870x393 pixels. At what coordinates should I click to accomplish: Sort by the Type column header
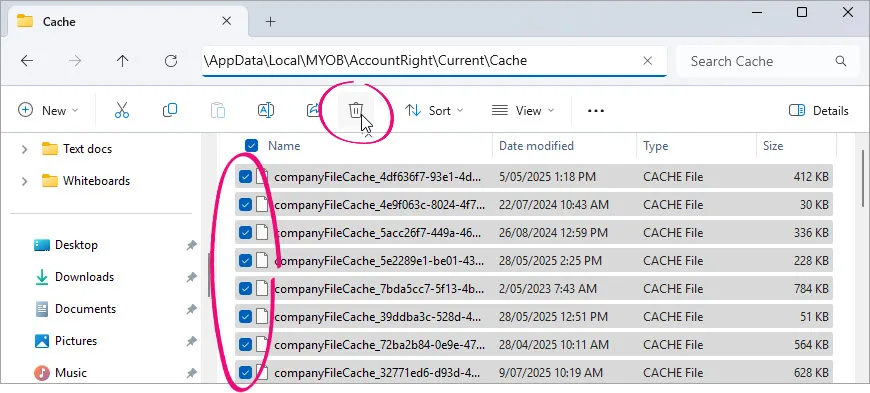point(655,146)
